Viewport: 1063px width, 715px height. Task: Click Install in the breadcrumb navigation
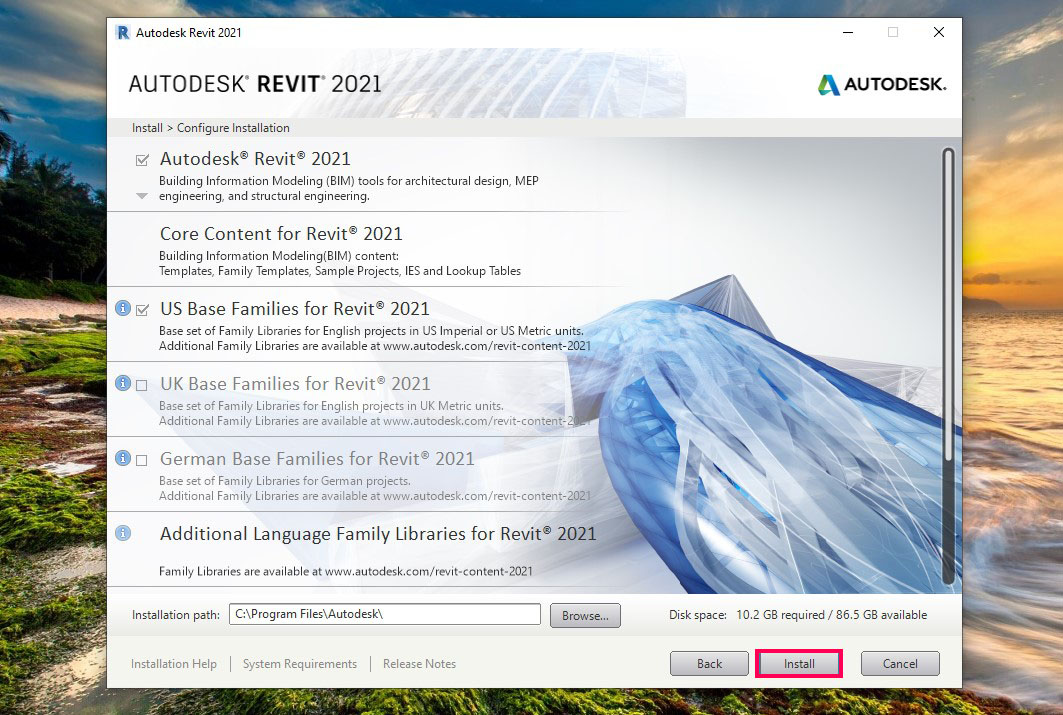[x=146, y=128]
